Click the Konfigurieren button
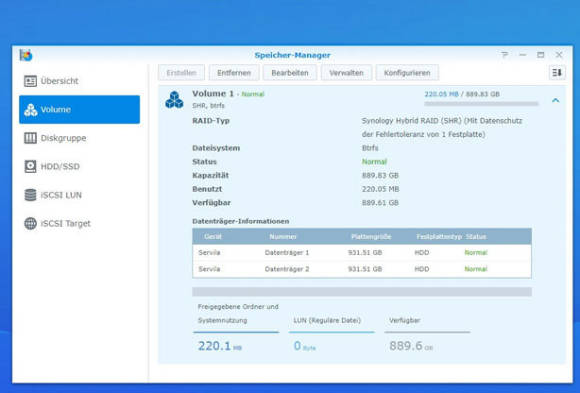This screenshot has height=393, width=580. [x=407, y=73]
